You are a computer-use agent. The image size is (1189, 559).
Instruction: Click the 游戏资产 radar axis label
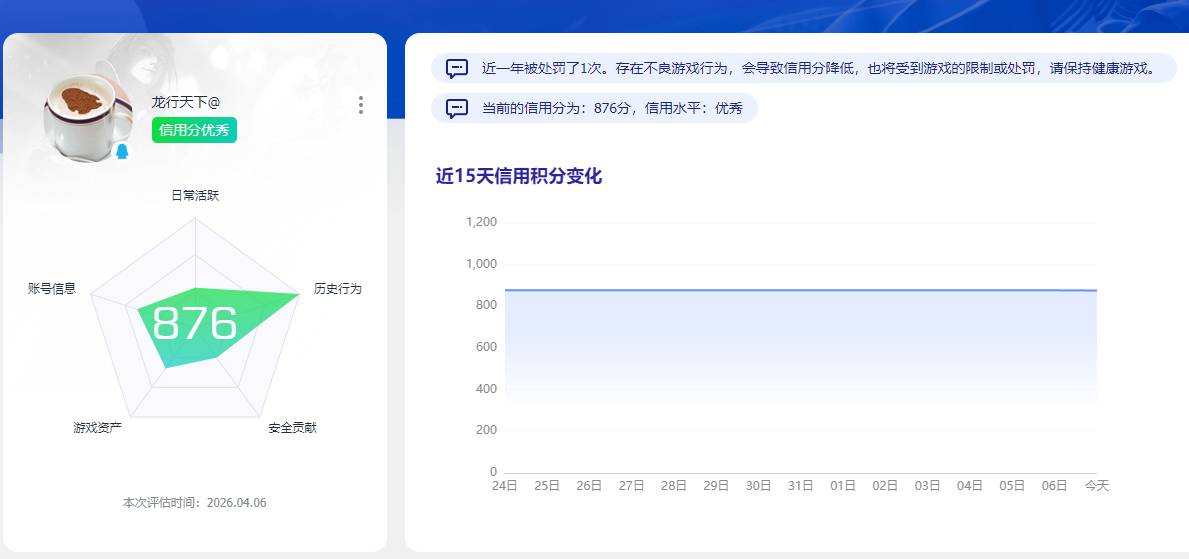pos(98,428)
